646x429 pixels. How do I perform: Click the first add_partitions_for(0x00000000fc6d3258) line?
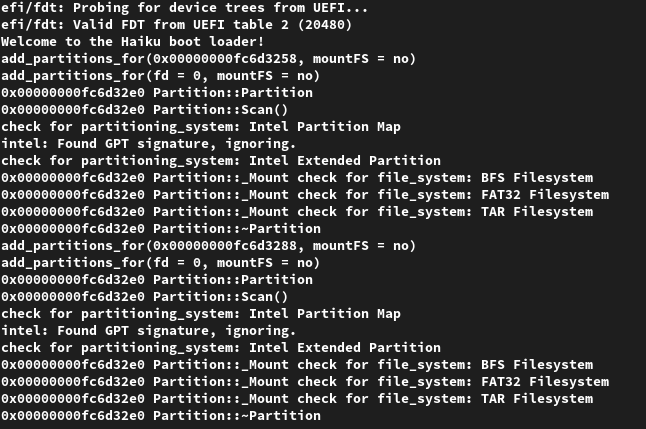point(208,59)
